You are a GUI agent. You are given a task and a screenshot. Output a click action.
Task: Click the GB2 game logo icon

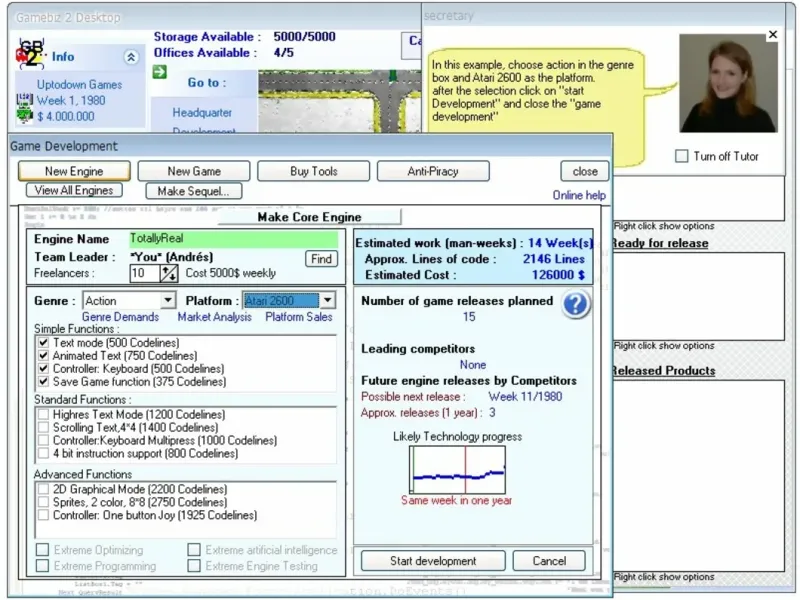(30, 54)
